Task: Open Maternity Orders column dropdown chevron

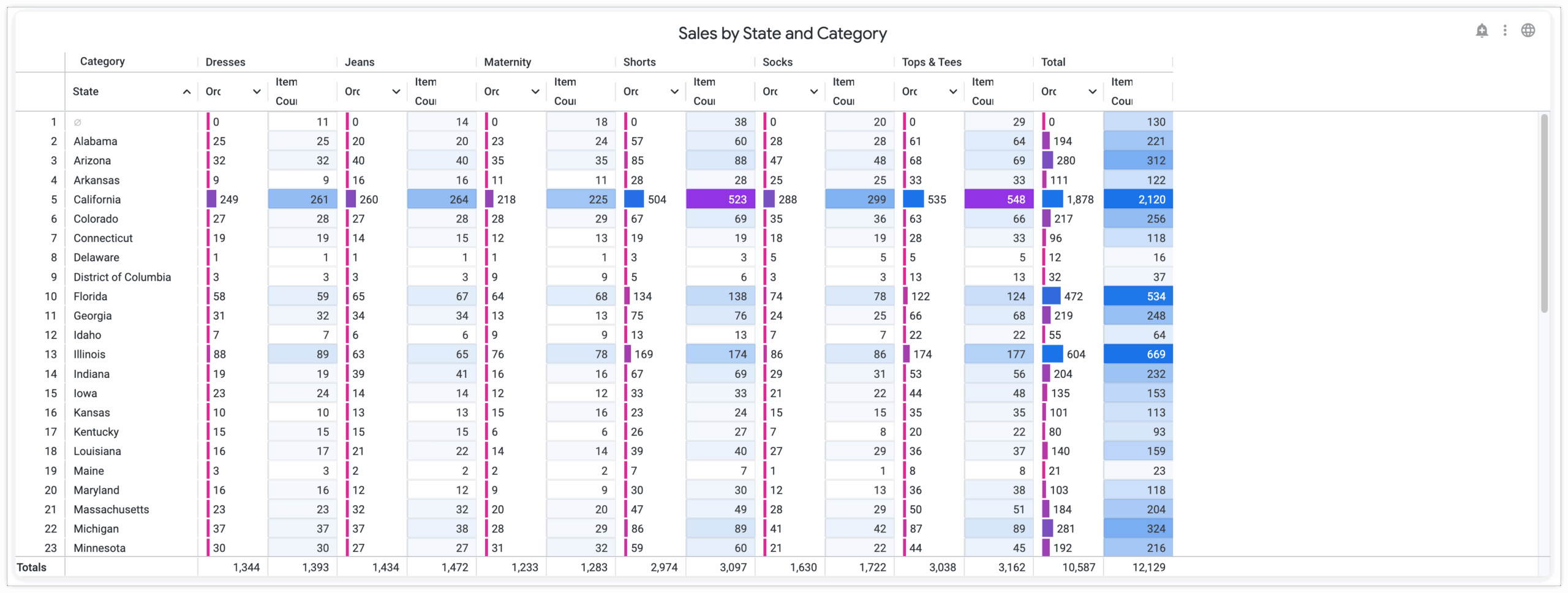Action: pyautogui.click(x=535, y=92)
